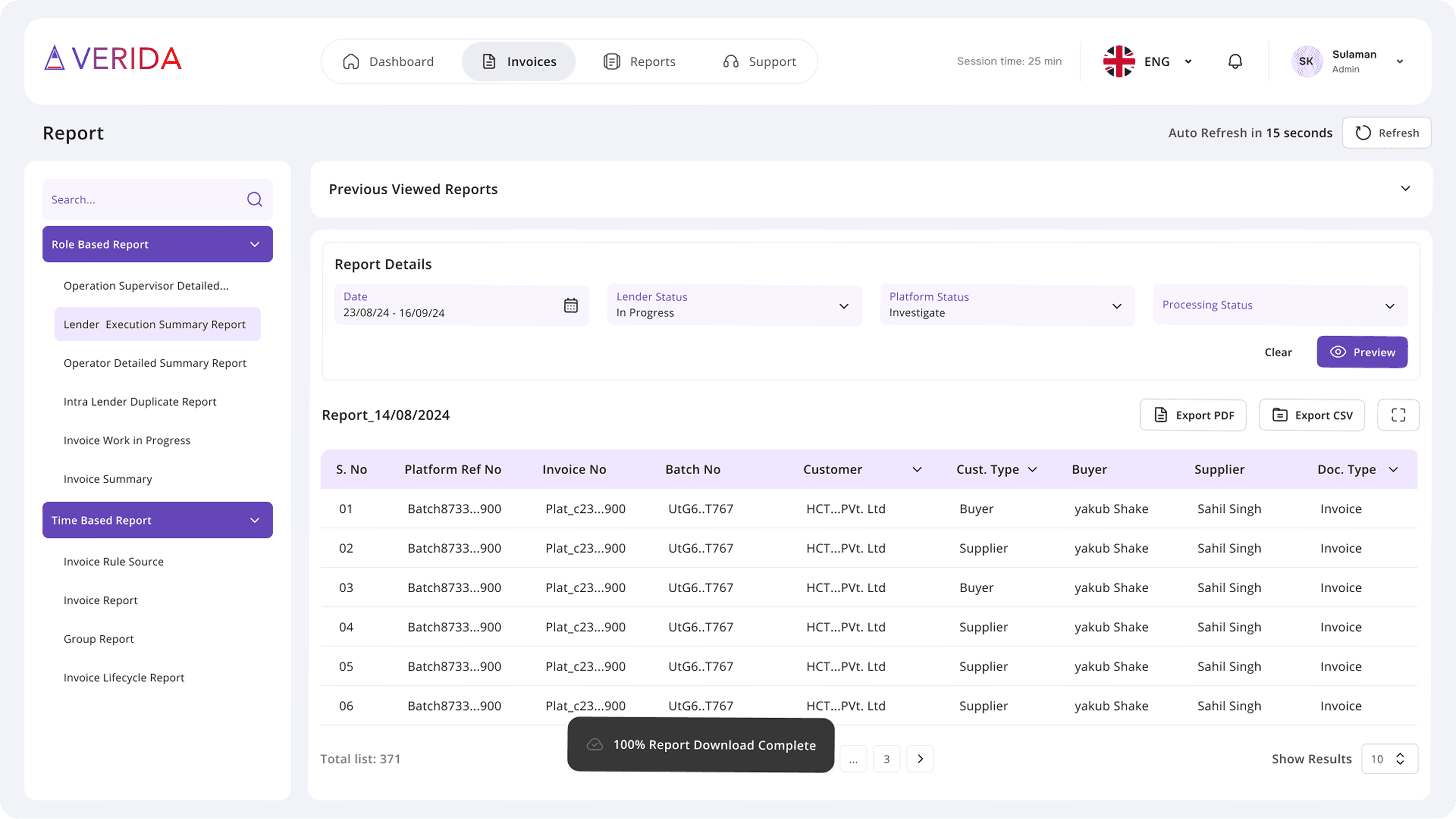The image size is (1456, 819).
Task: Open the date range calendar icon
Action: [570, 306]
